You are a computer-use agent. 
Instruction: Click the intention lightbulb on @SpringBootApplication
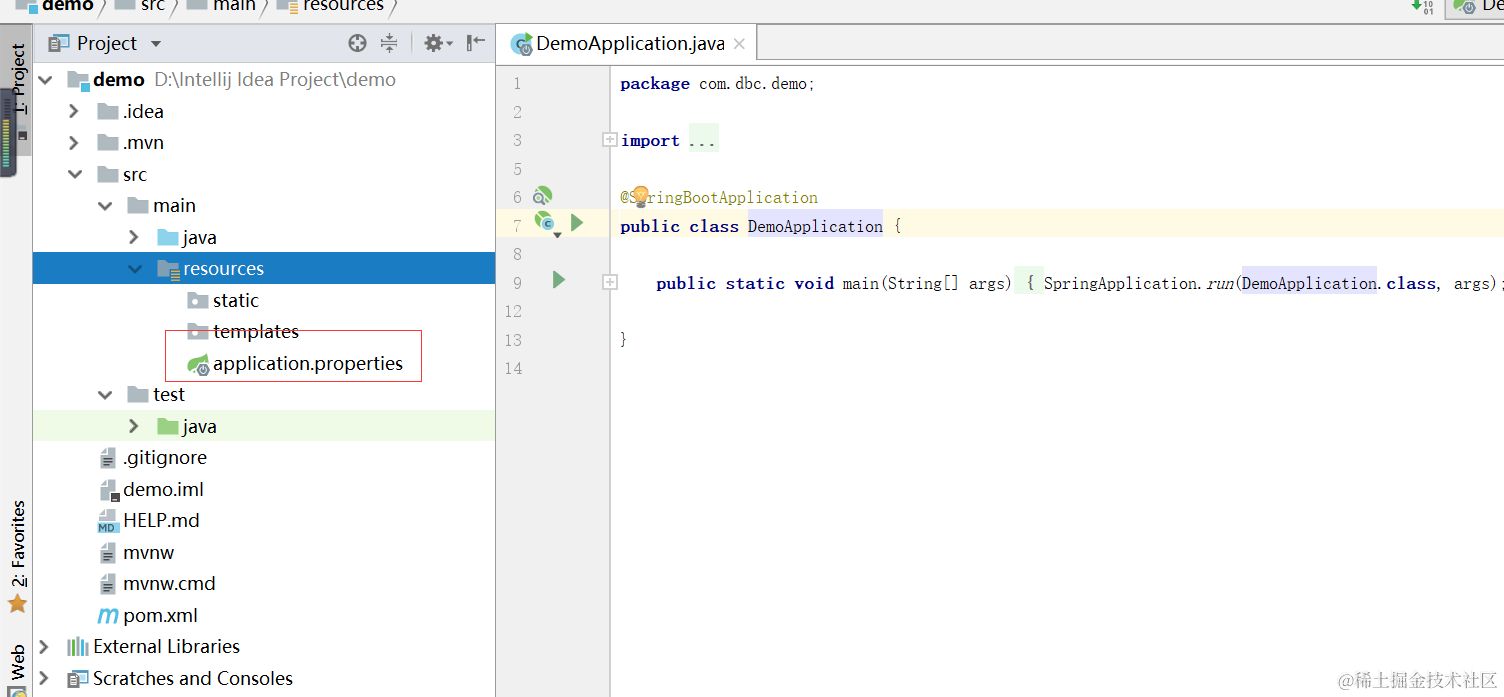click(640, 195)
